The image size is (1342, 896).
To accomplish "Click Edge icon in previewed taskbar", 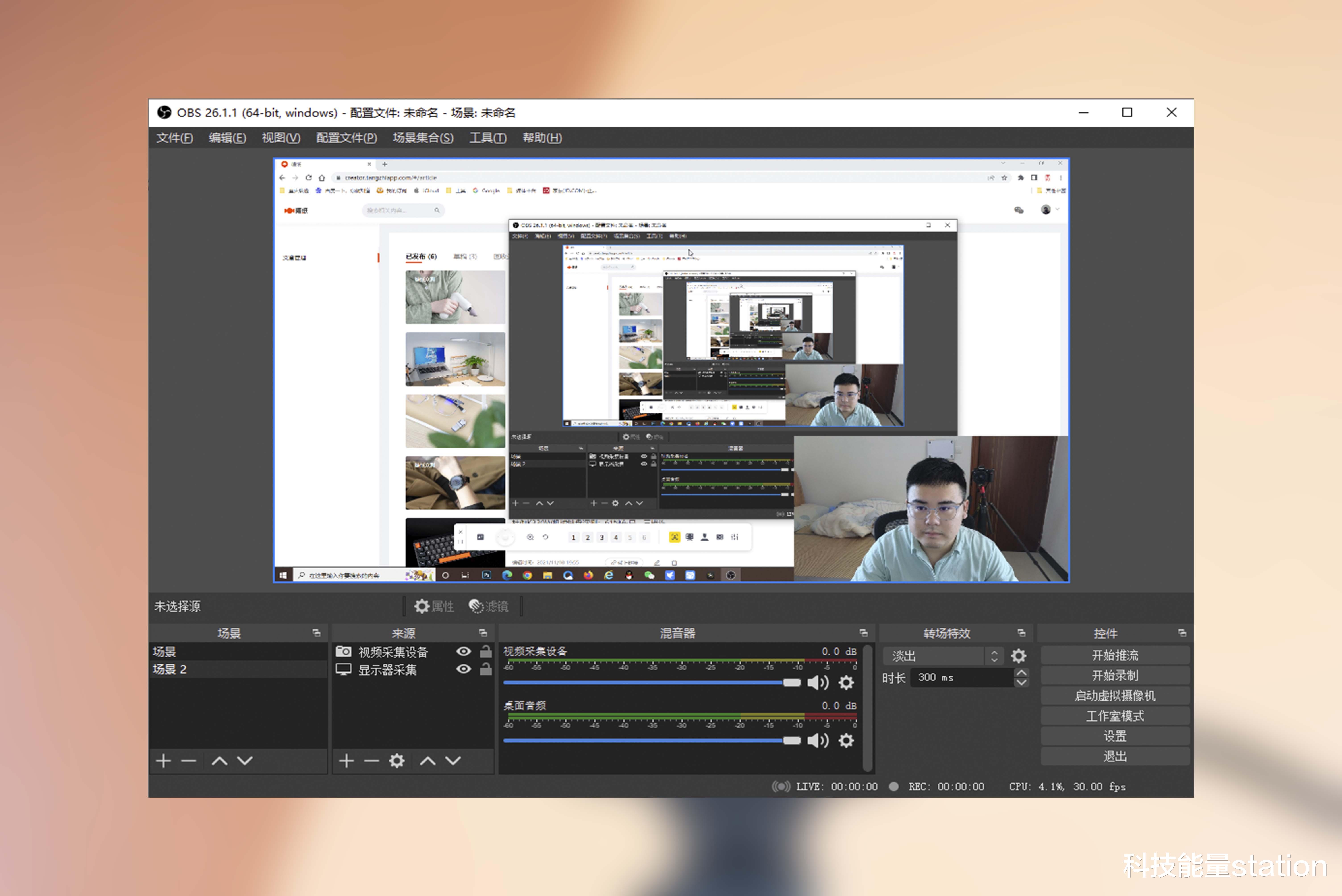I will 507,575.
